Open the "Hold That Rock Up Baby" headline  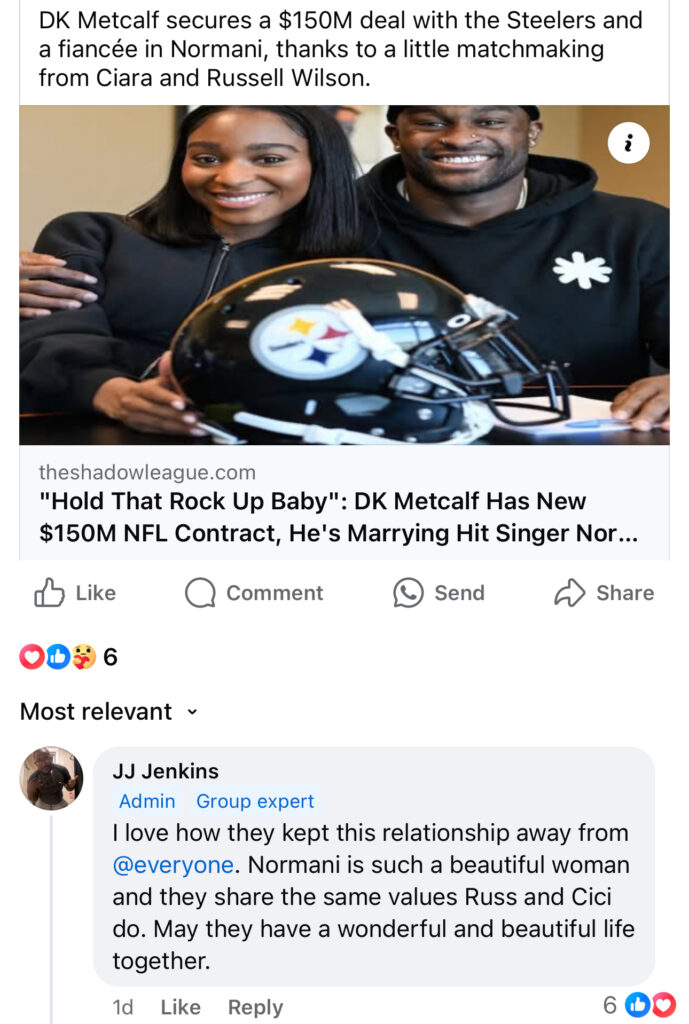[x=338, y=517]
